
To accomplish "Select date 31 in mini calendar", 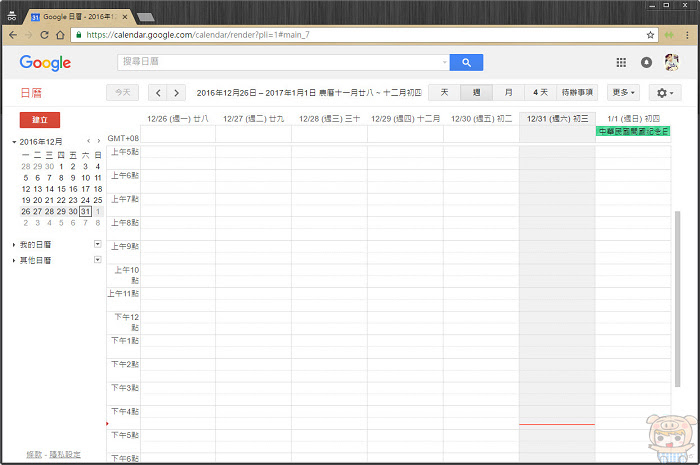I will 85,212.
